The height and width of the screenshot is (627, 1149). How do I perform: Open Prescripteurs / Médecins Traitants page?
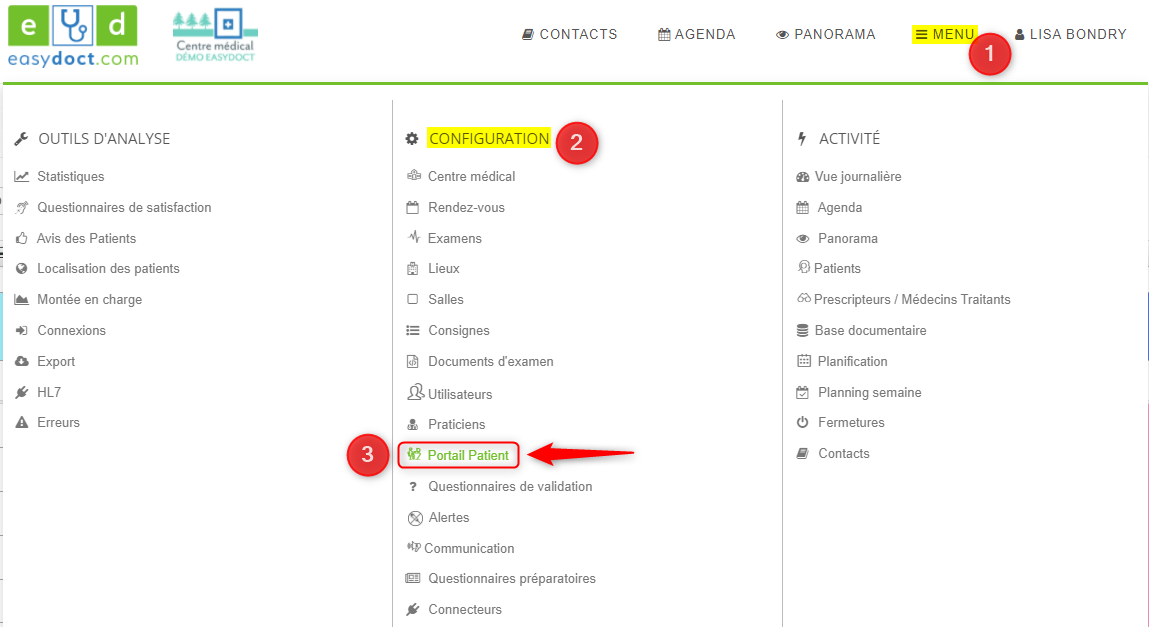click(912, 300)
